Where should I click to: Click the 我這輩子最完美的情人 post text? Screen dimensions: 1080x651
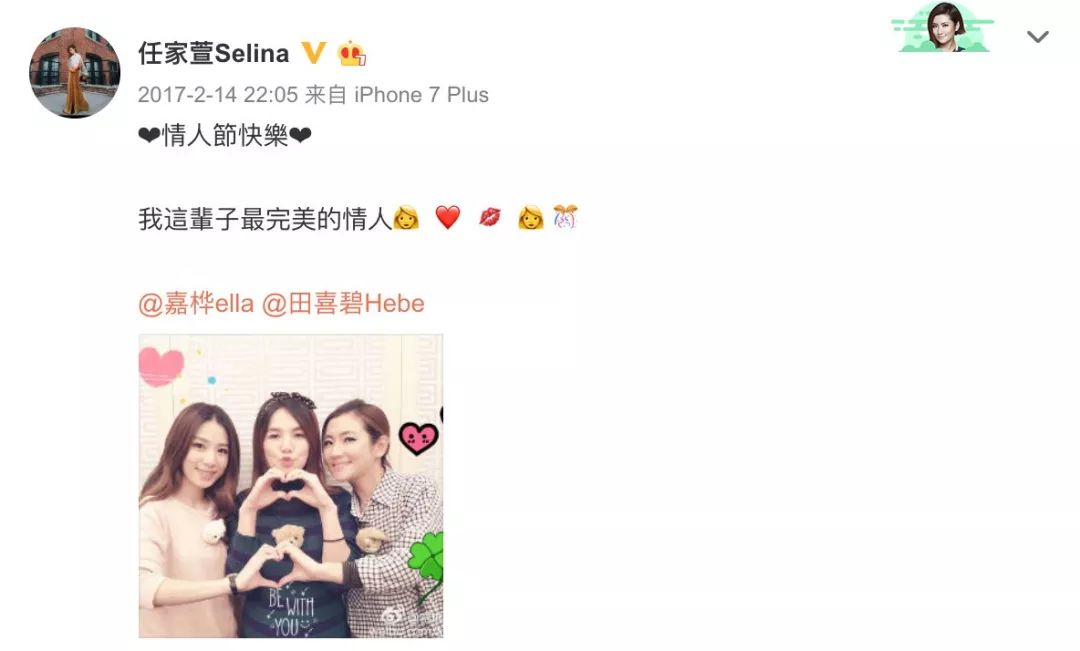(265, 218)
